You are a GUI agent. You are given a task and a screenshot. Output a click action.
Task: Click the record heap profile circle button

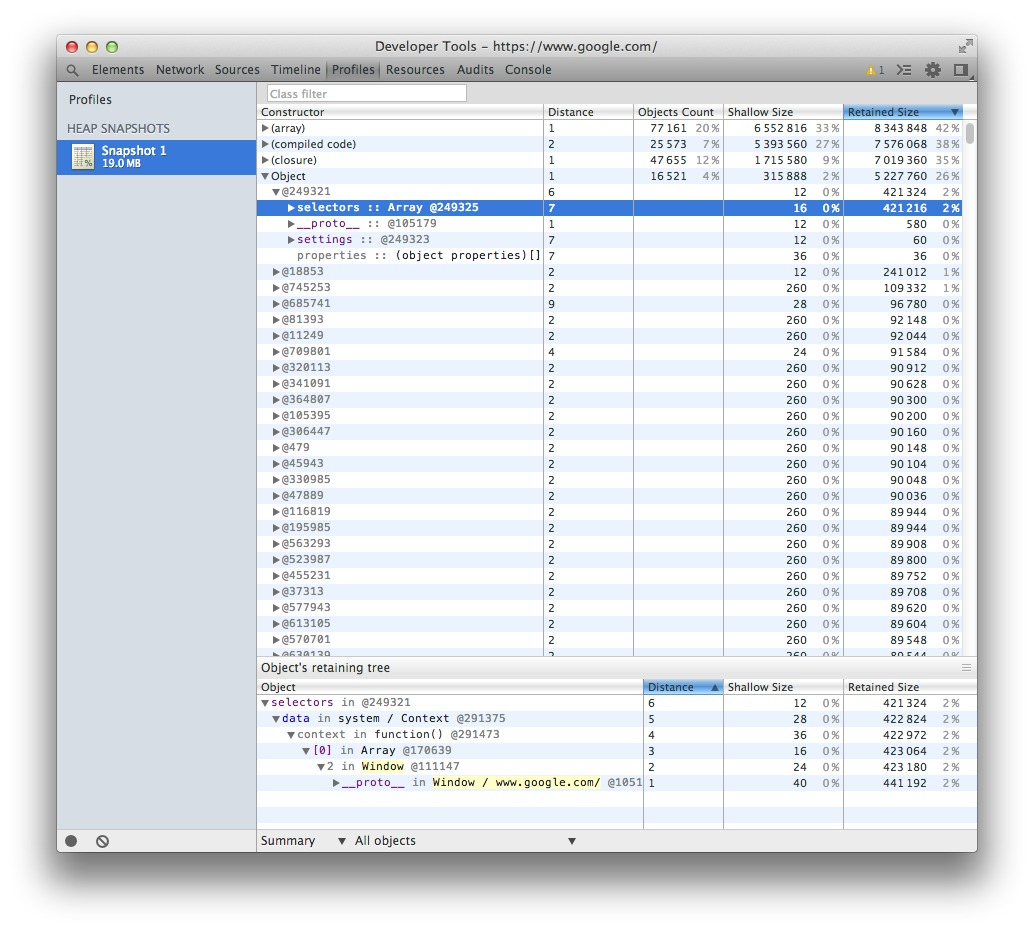(69, 841)
